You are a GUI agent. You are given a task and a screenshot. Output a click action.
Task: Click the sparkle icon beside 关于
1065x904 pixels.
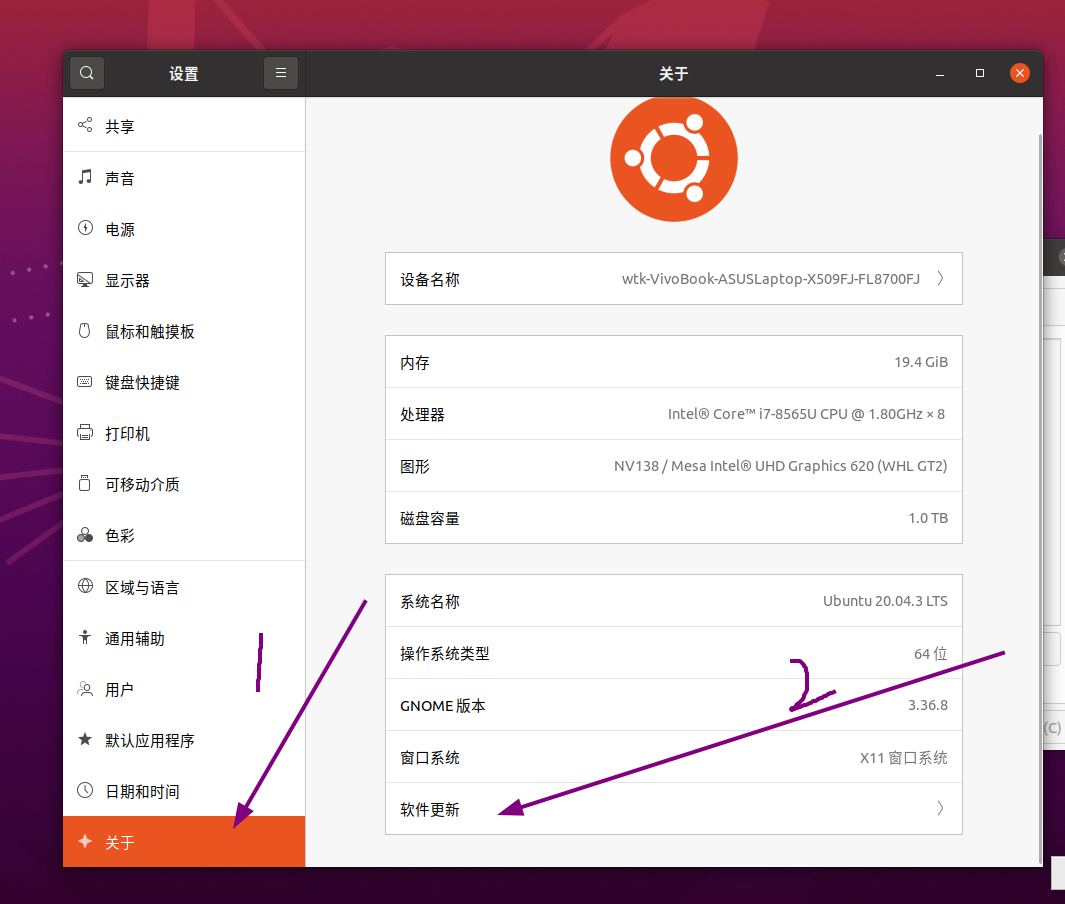point(85,842)
